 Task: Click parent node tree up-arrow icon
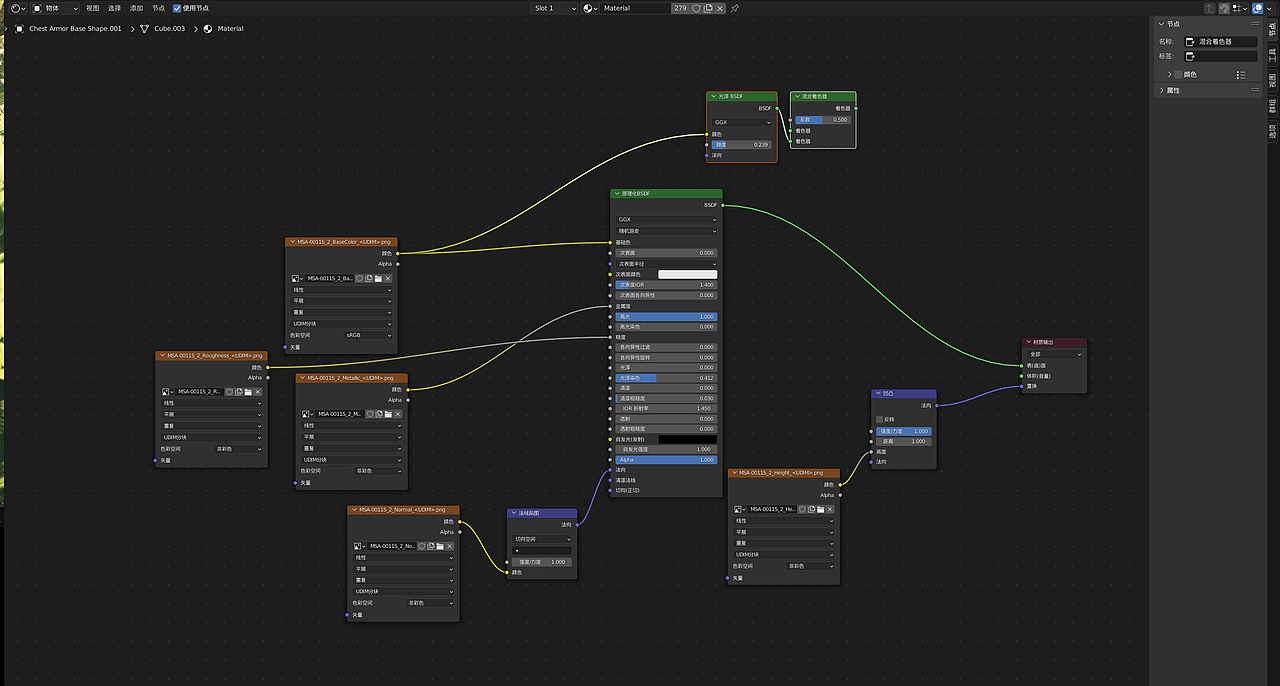pos(1210,8)
